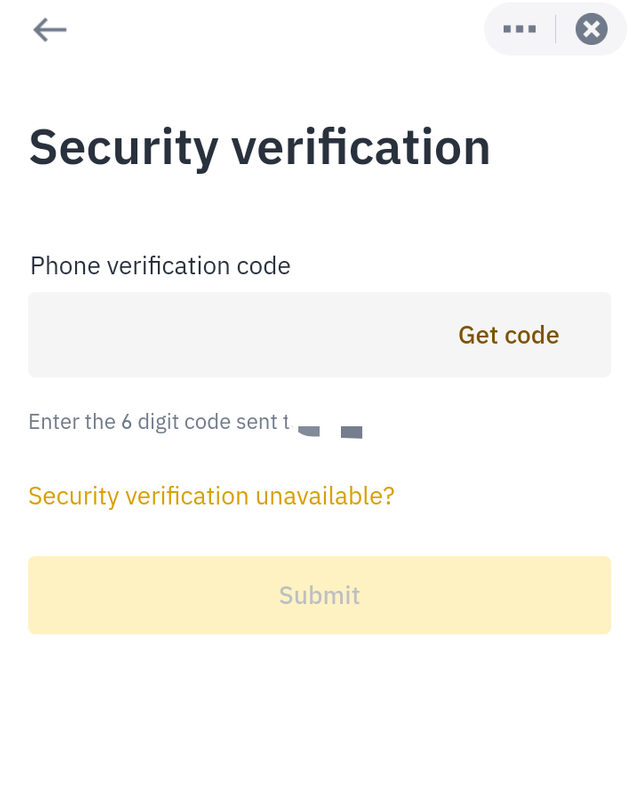Click the ellipsis icon in the capsule
This screenshot has height=790, width=640.
tap(520, 29)
